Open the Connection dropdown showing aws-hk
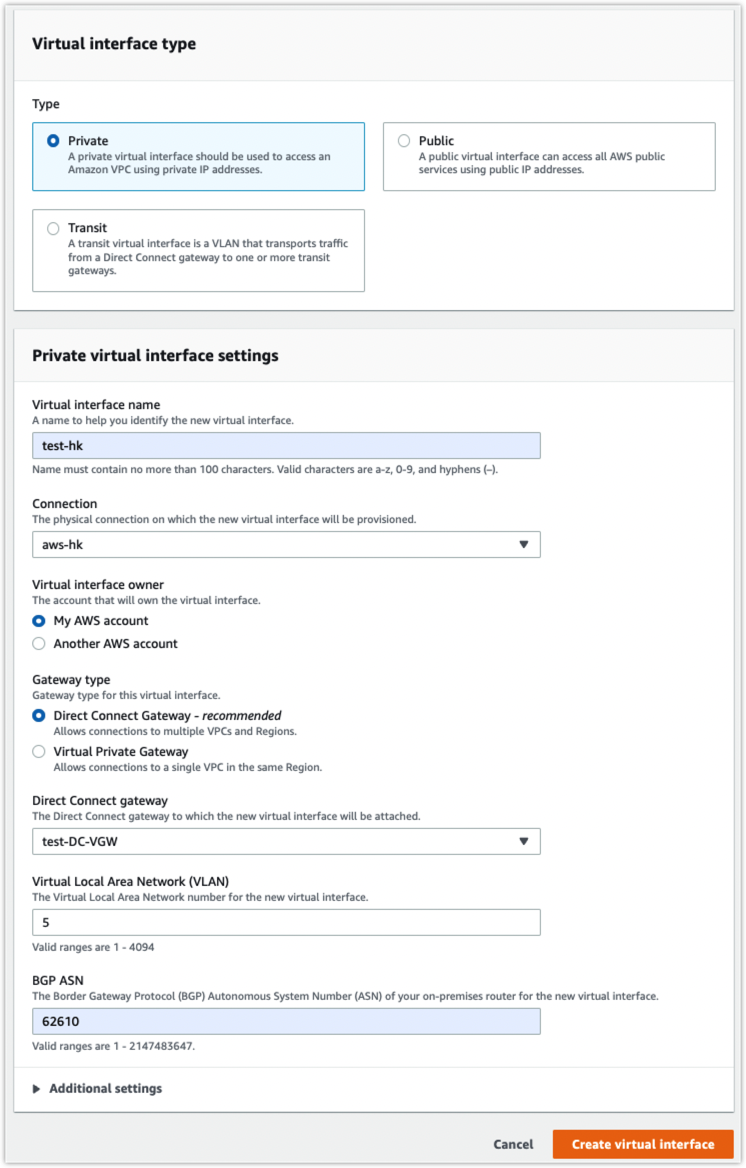This screenshot has width=746, height=1168. point(286,545)
